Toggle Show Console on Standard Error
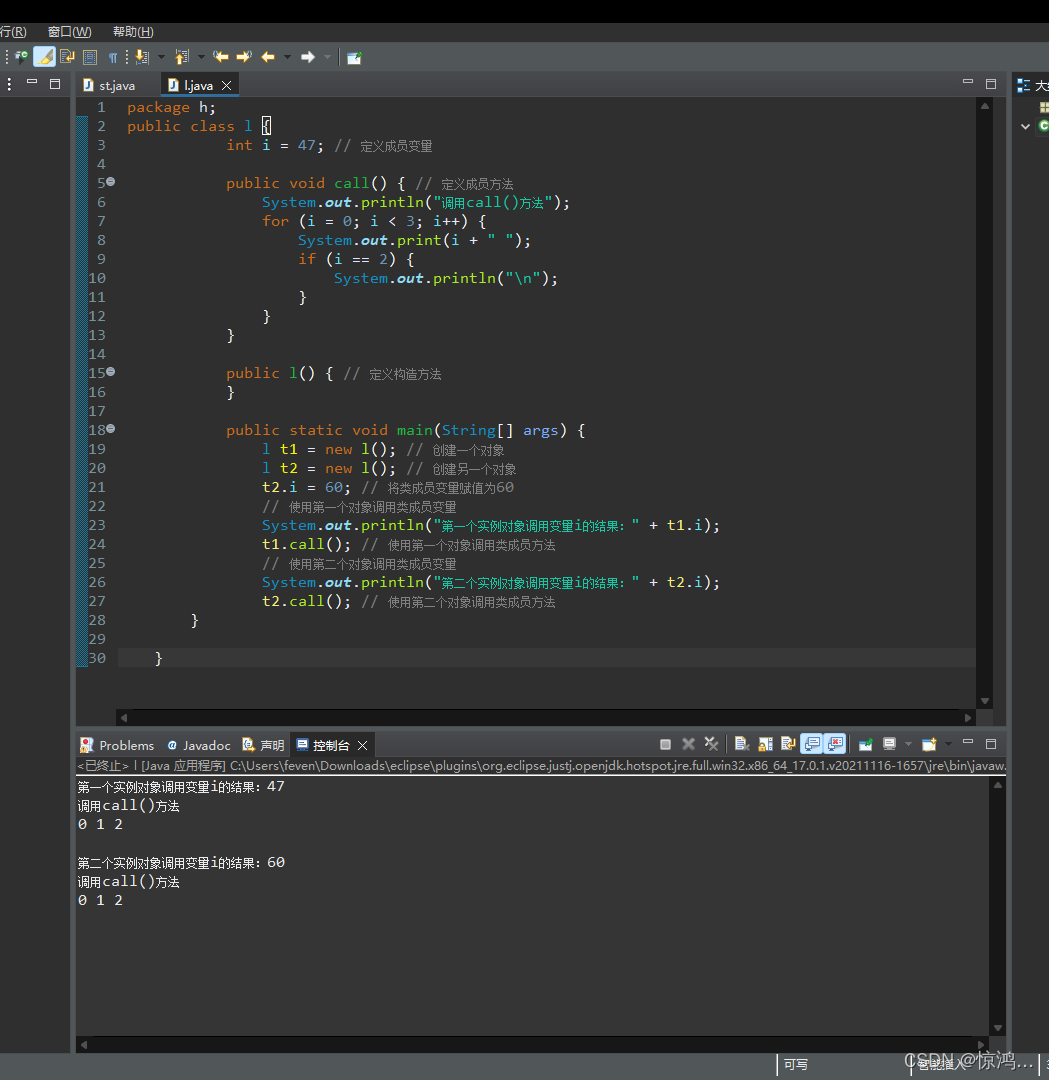This screenshot has height=1080, width=1049. tap(835, 744)
